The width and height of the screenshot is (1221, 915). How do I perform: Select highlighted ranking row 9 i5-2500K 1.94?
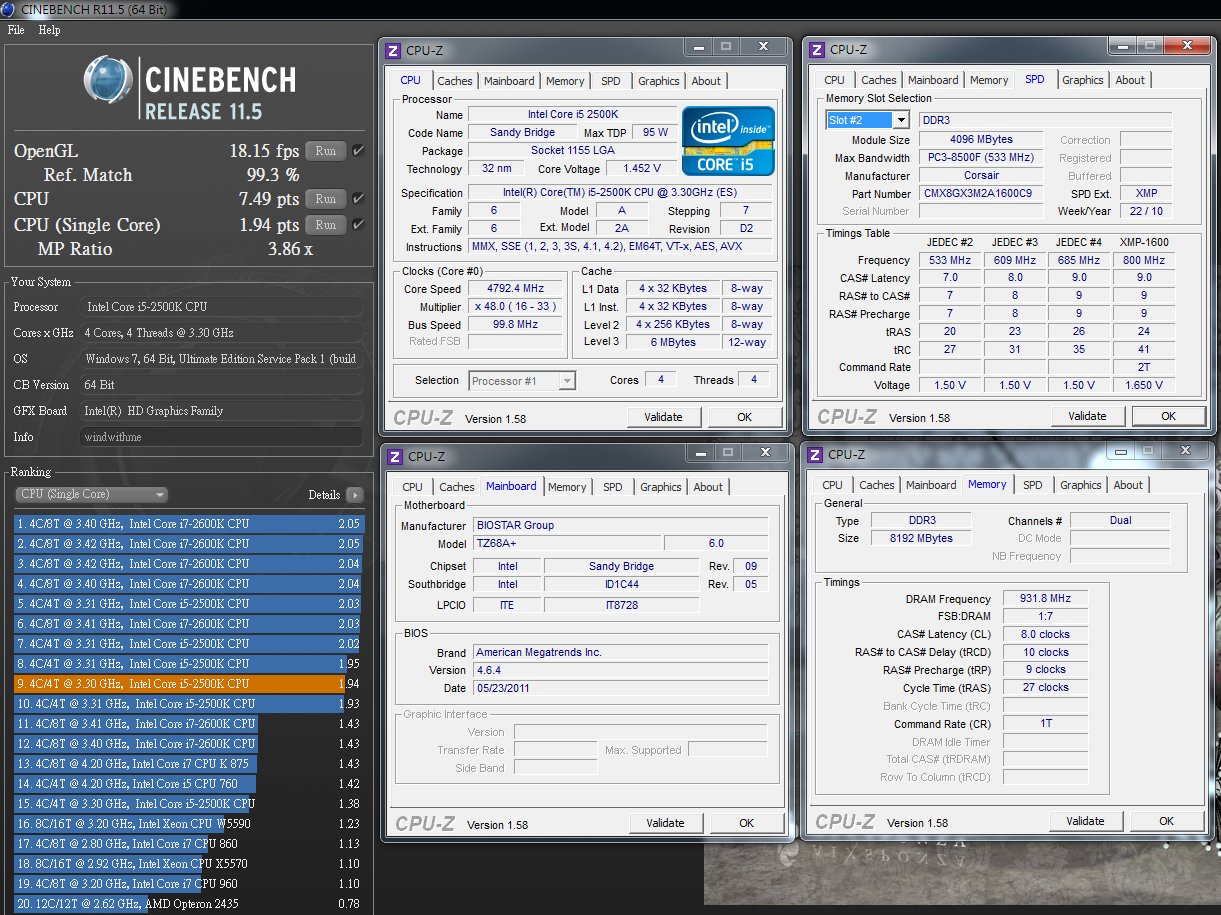tap(188, 684)
